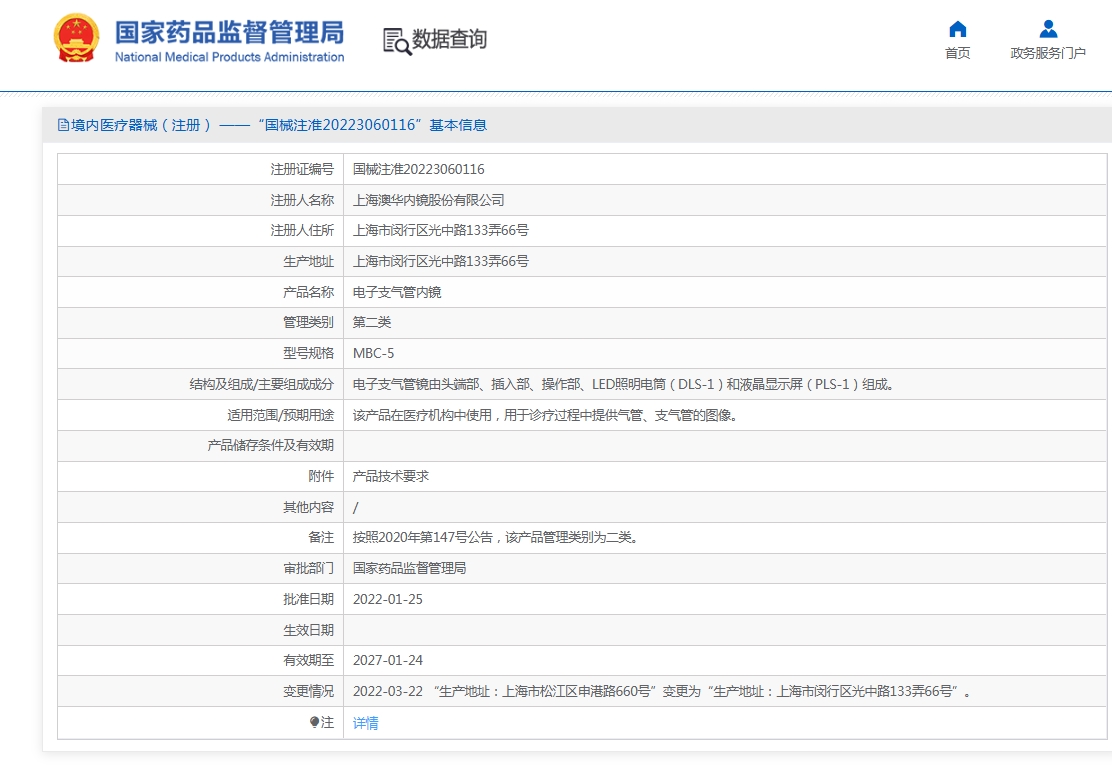Viewport: 1112px width, 766px height.
Task: Click the 有效期至 label
Action: pyautogui.click(x=308, y=660)
